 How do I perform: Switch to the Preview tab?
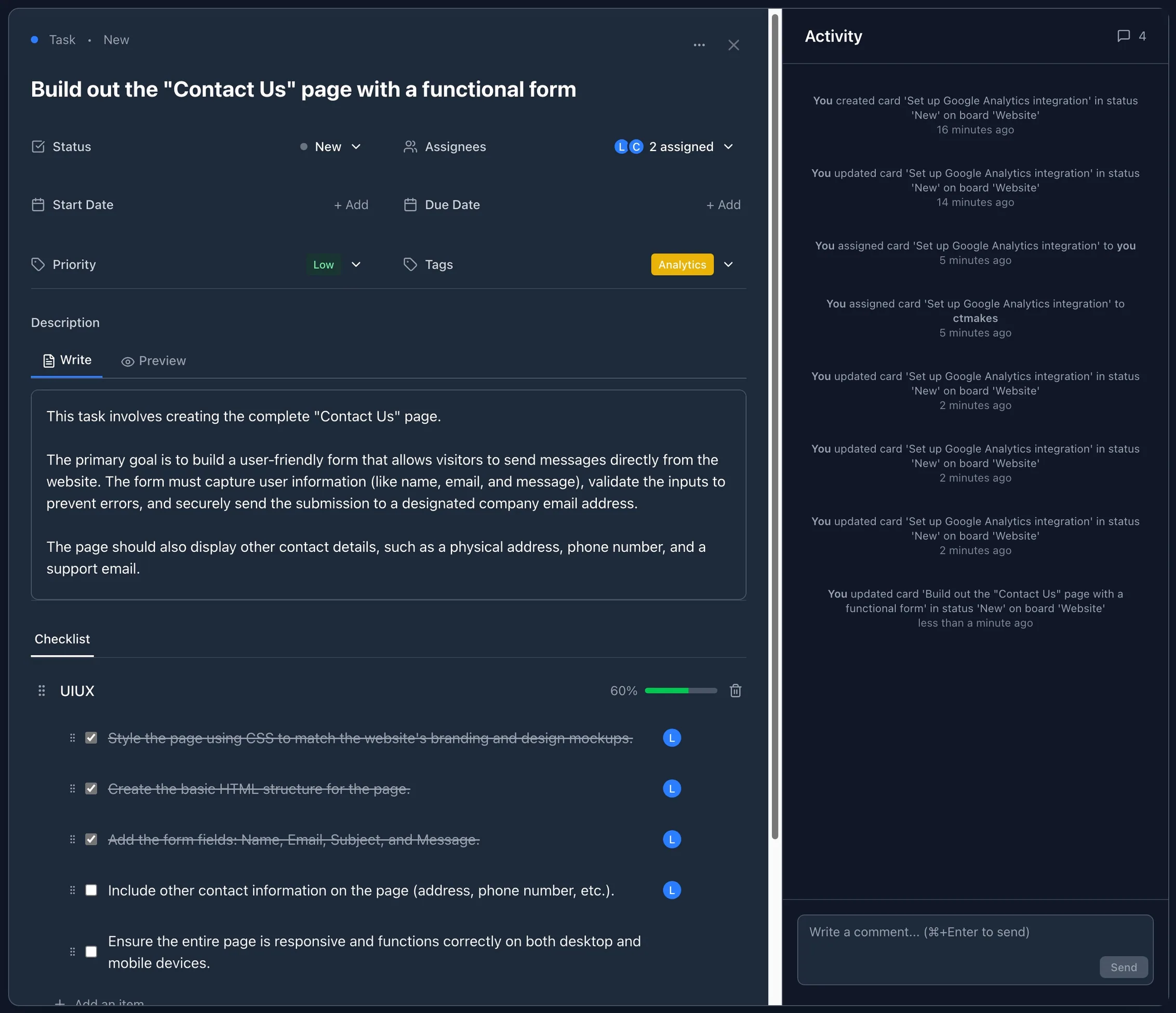pyautogui.click(x=153, y=361)
